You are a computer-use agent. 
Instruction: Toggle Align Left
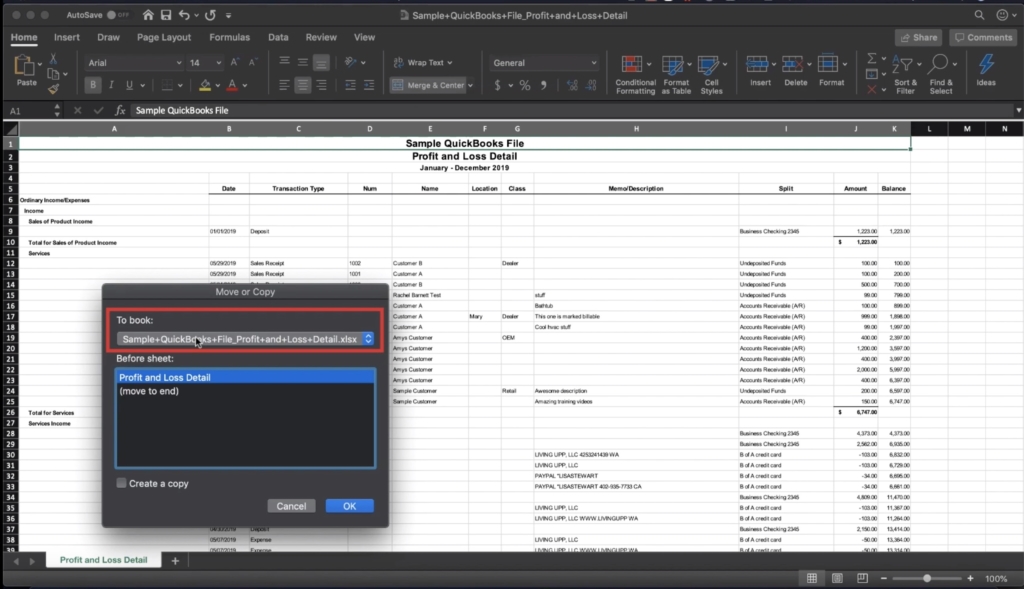pyautogui.click(x=284, y=85)
